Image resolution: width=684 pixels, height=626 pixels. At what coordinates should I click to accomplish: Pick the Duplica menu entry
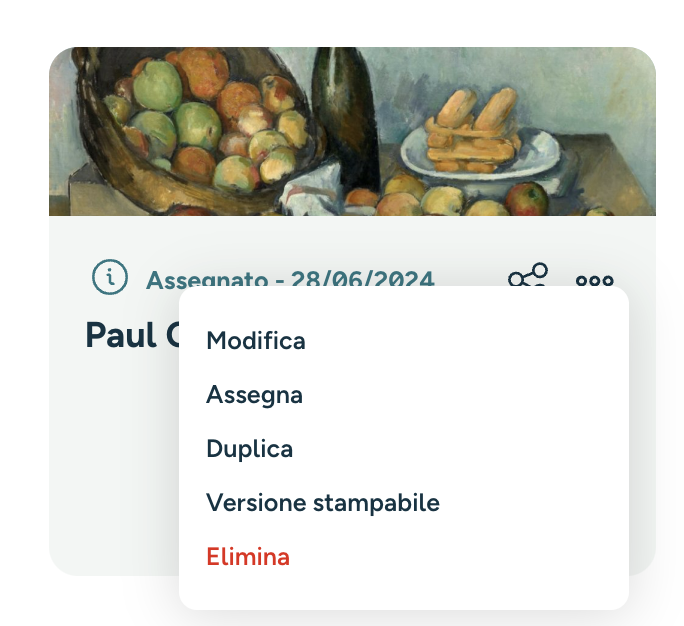pyautogui.click(x=250, y=449)
